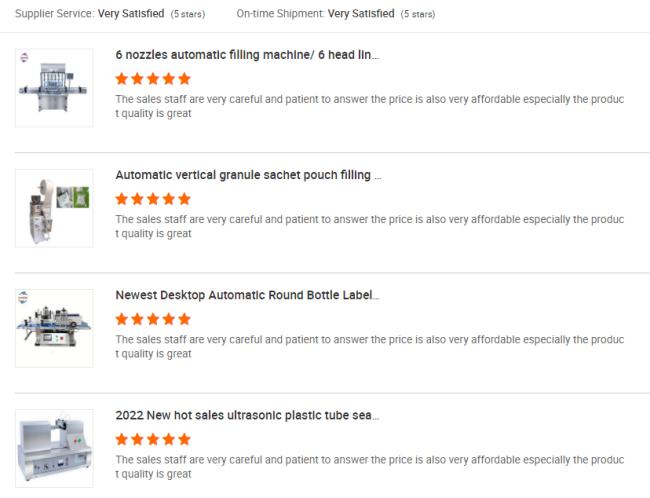This screenshot has height=498, width=650.
Task: Click star rating of 6 nozzles filling machine
Action: [x=153, y=78]
